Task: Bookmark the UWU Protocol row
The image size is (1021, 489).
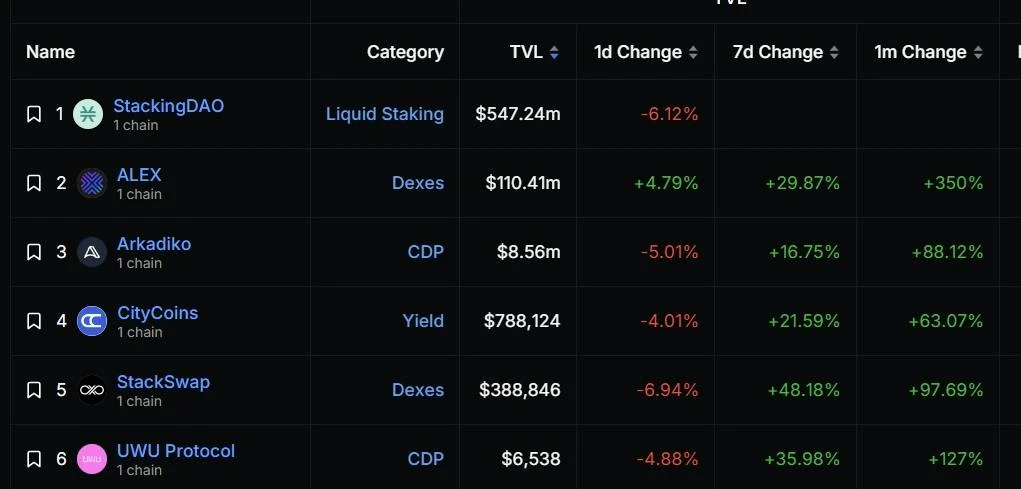Action: [34, 459]
